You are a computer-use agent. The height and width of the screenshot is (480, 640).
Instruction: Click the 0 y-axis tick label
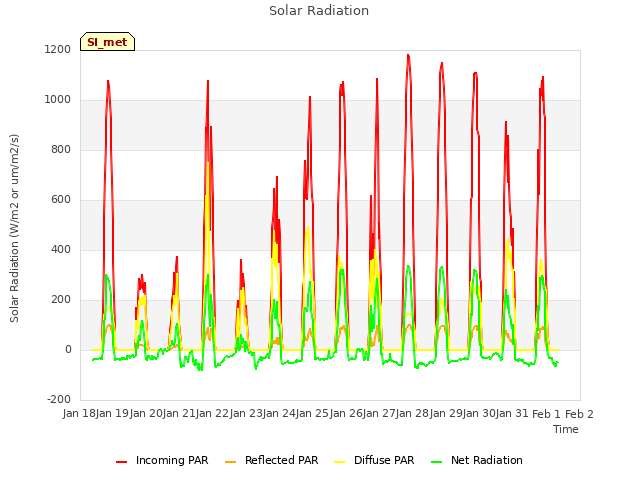pyautogui.click(x=68, y=350)
